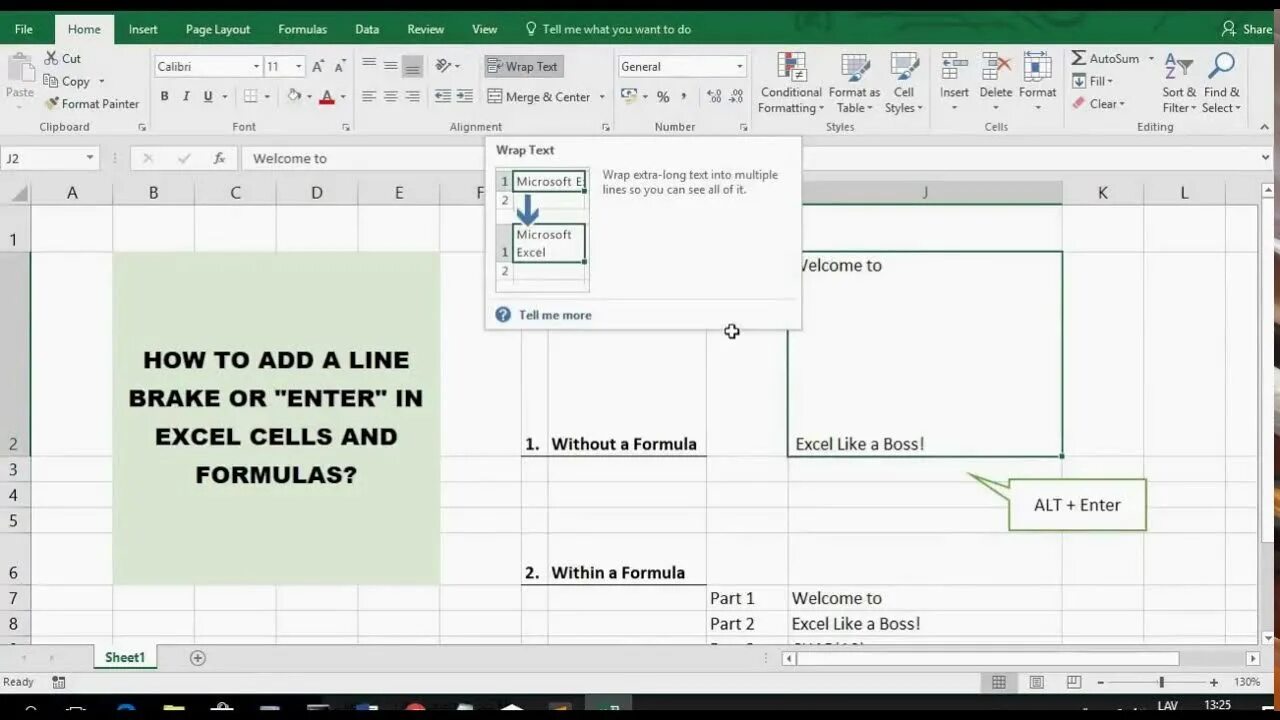Click the Accounting Number Format icon

point(629,96)
